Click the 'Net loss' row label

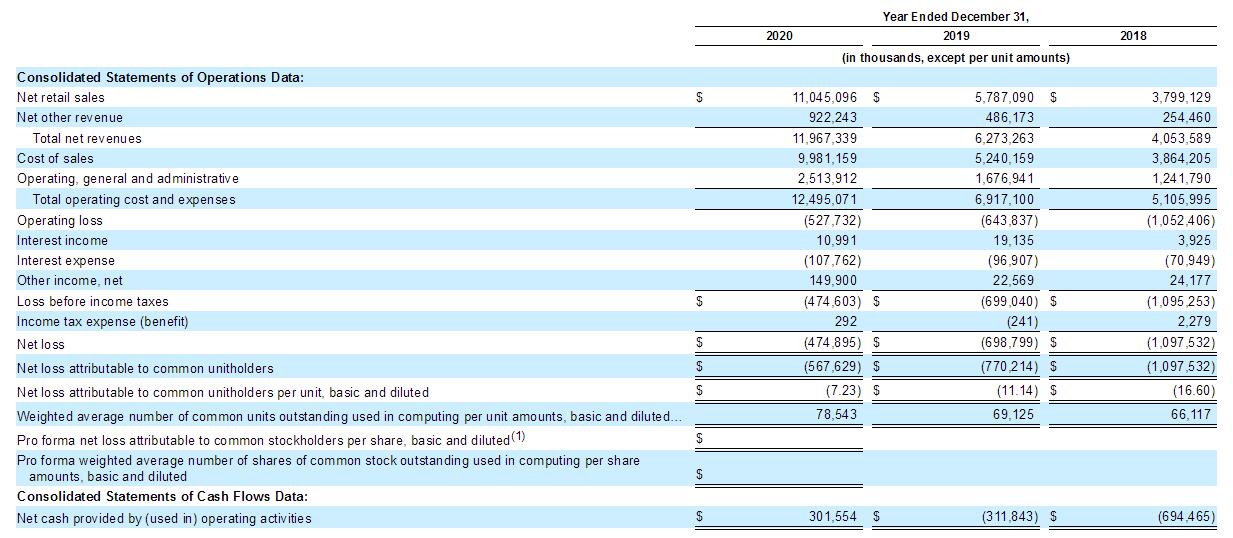41,345
